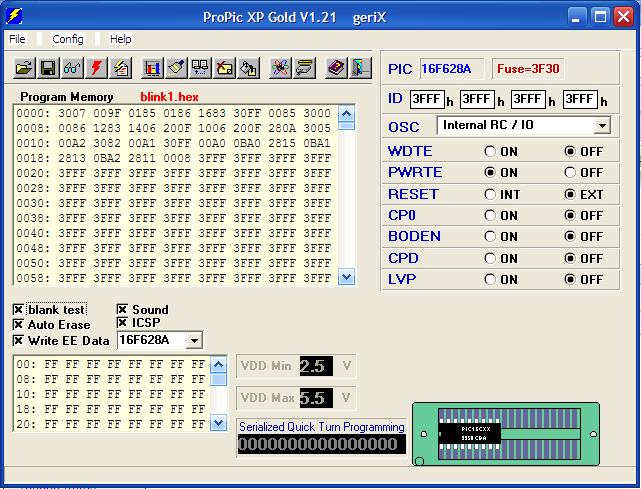
Task: Click the fourth ID 3FFF field
Action: (580, 99)
